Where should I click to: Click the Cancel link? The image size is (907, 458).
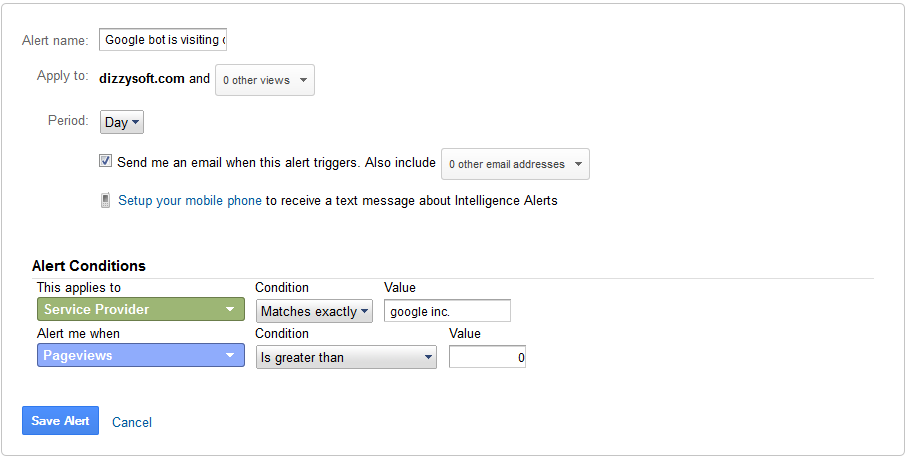point(132,422)
